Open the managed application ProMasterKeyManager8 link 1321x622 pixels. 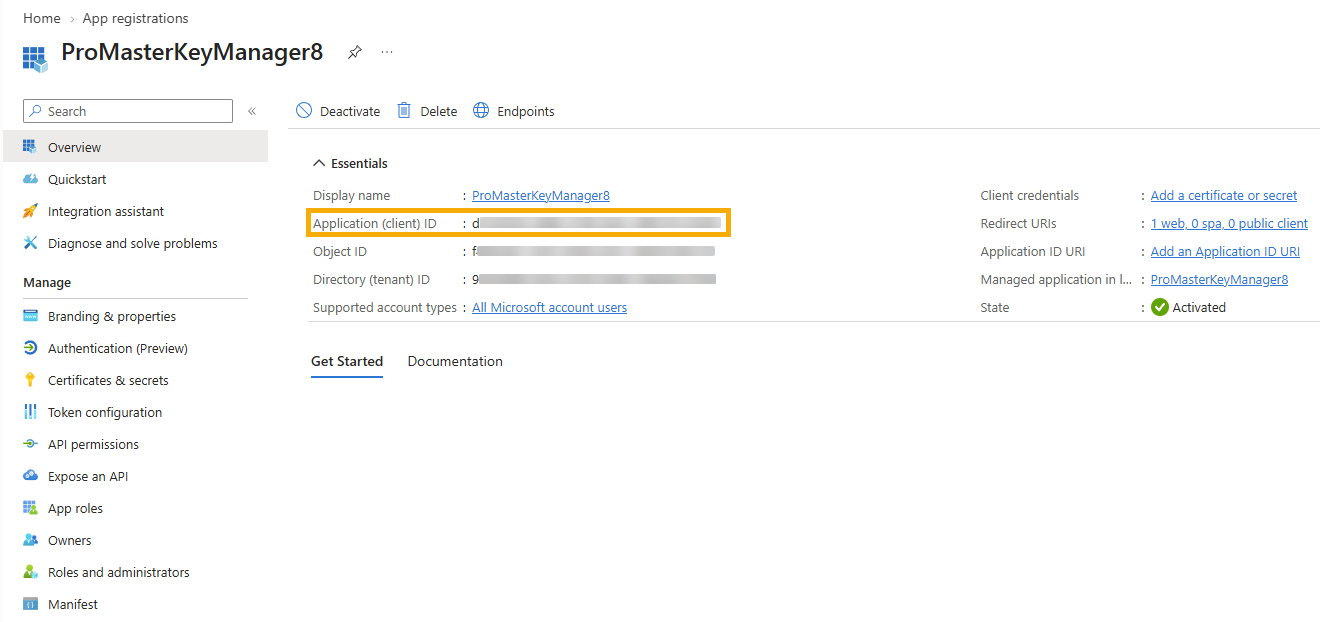point(1219,279)
